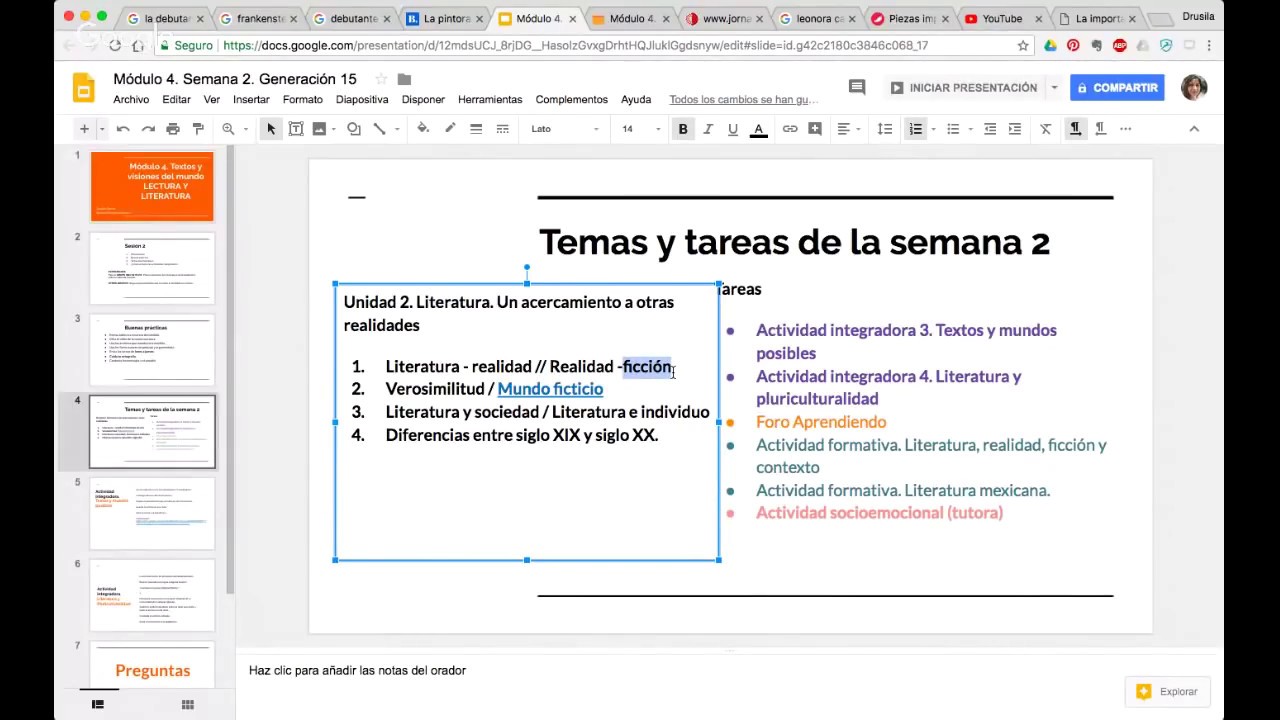The height and width of the screenshot is (720, 1280).
Task: Open the Google account avatar
Action: click(1194, 88)
